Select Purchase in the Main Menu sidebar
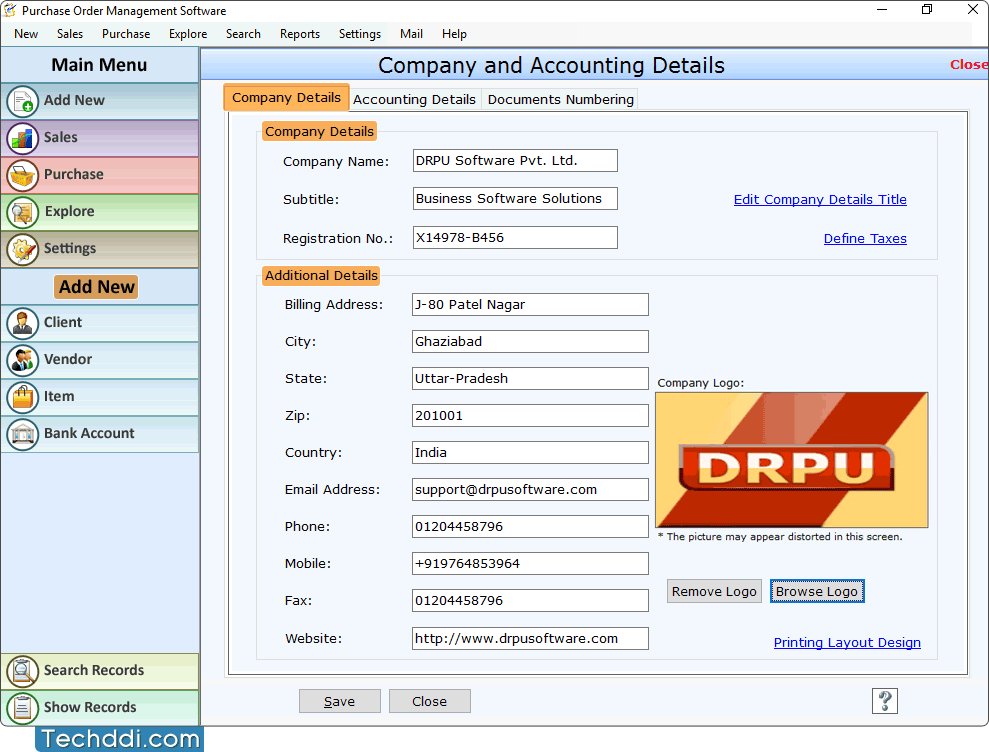Viewport: 989px width, 752px height. click(x=100, y=175)
